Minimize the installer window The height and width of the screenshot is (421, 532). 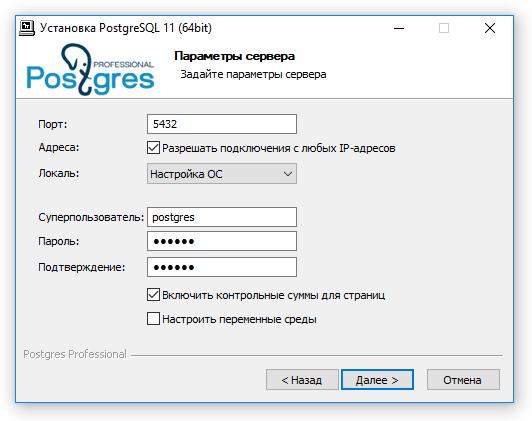click(399, 28)
